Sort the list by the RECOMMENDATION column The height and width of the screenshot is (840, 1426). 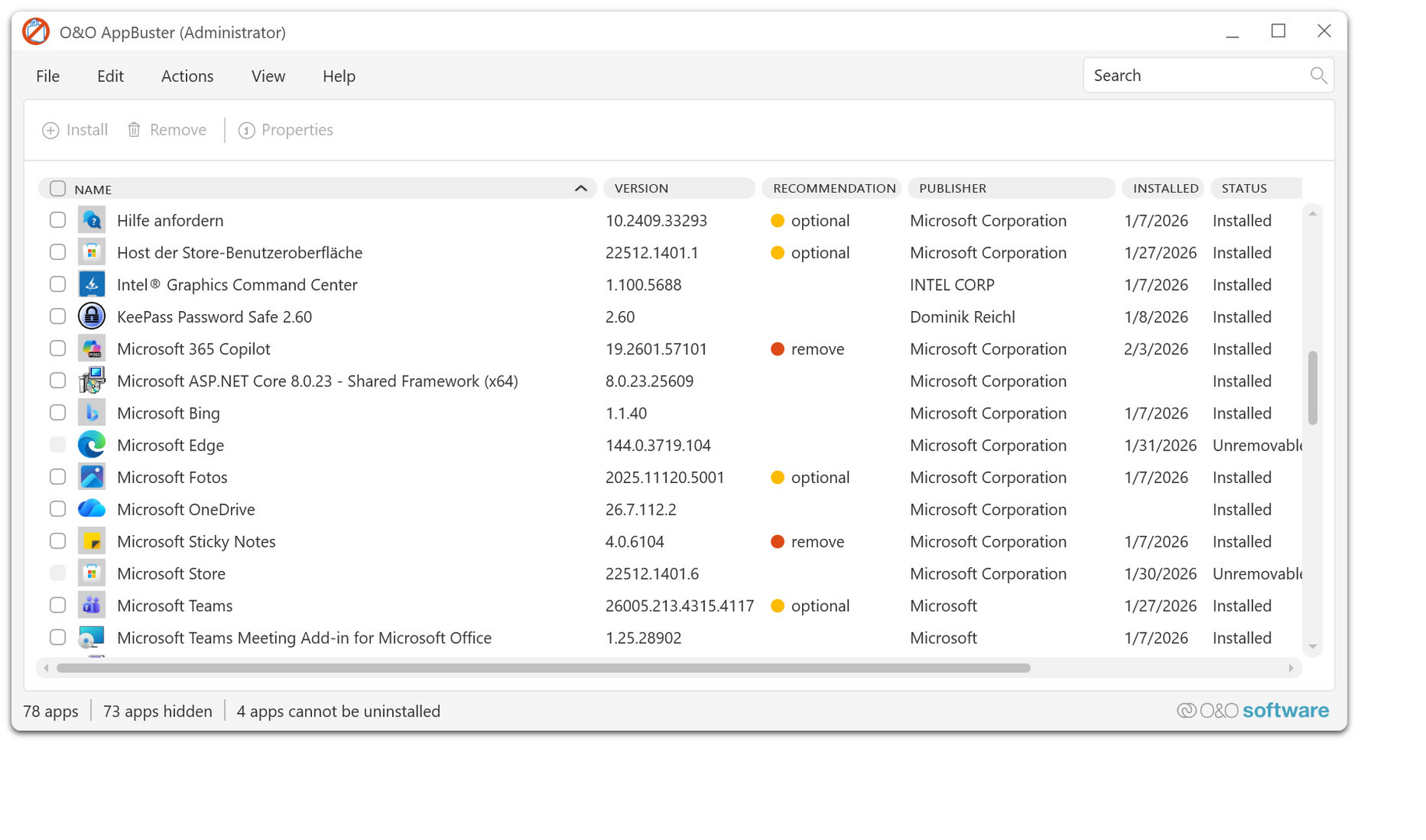tap(833, 188)
